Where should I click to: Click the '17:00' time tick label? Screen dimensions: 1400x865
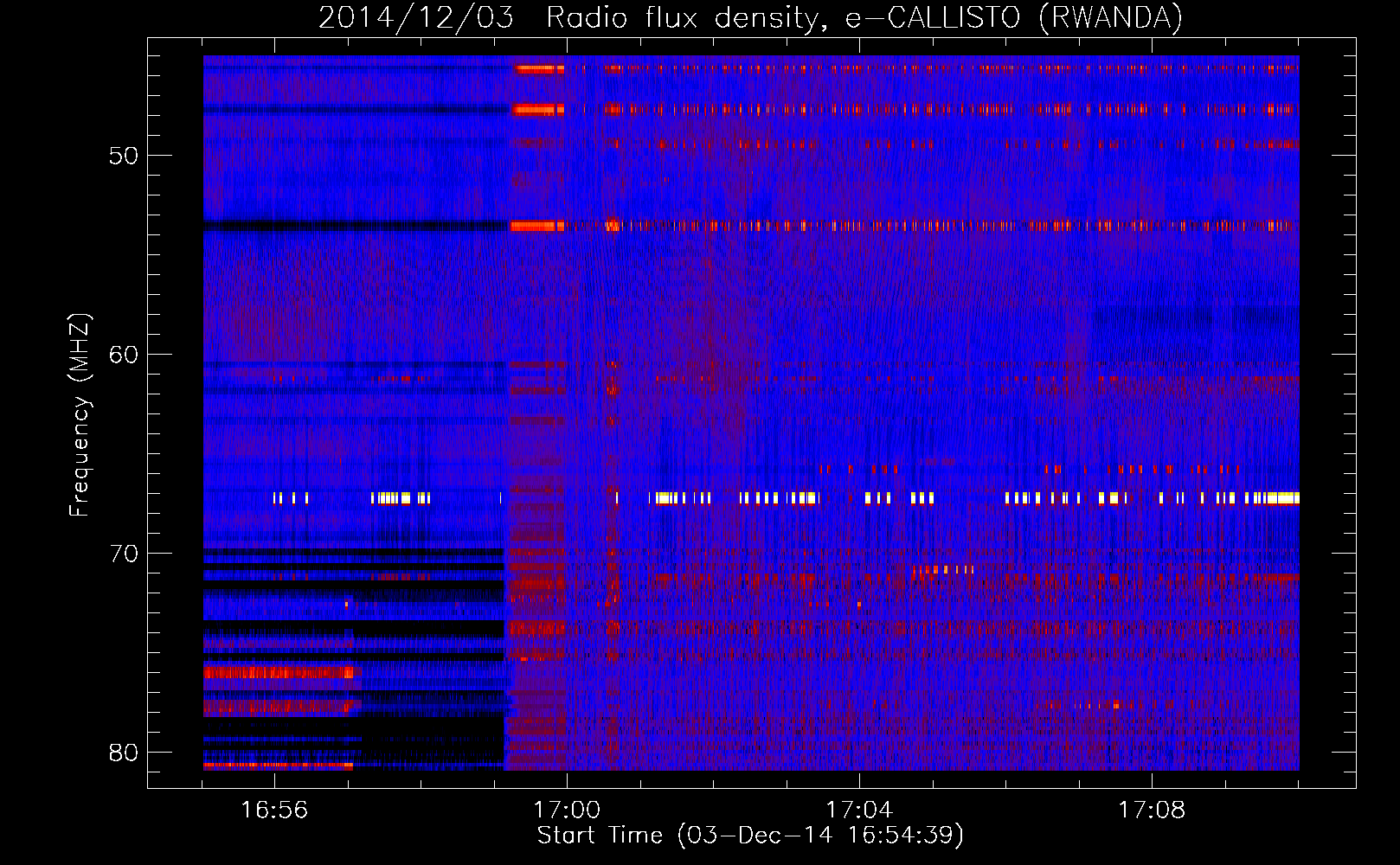pos(567,811)
